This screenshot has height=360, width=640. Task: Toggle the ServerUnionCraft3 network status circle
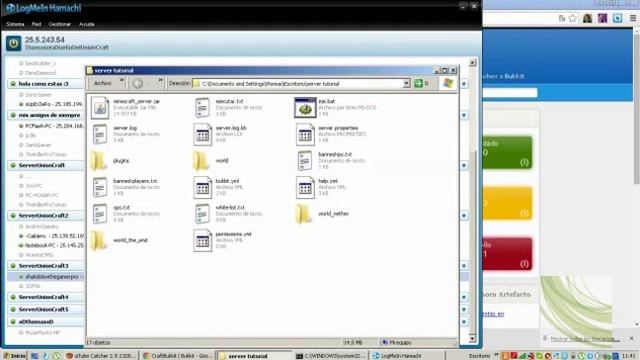coord(13,266)
